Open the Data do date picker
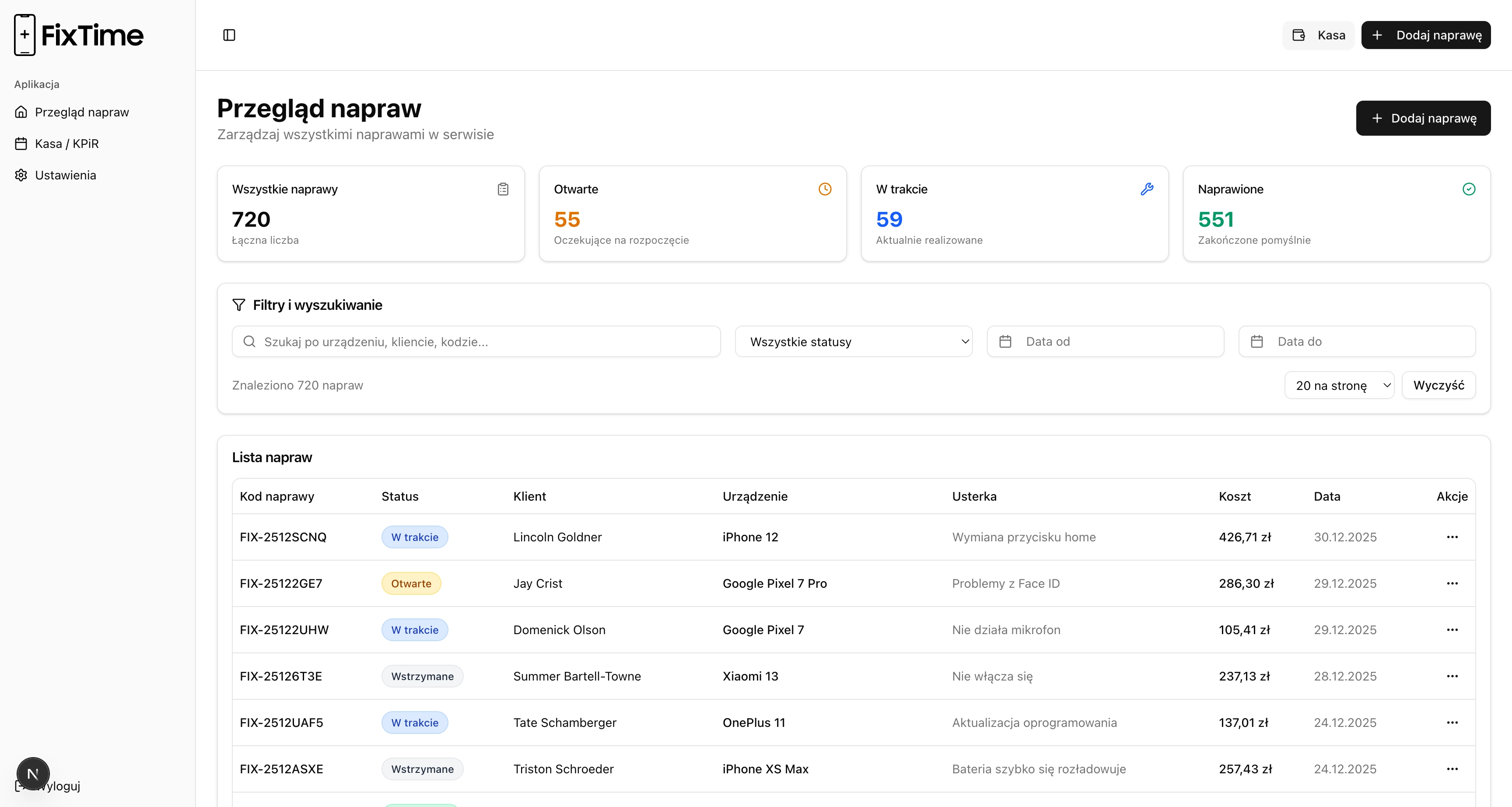 pos(1356,342)
